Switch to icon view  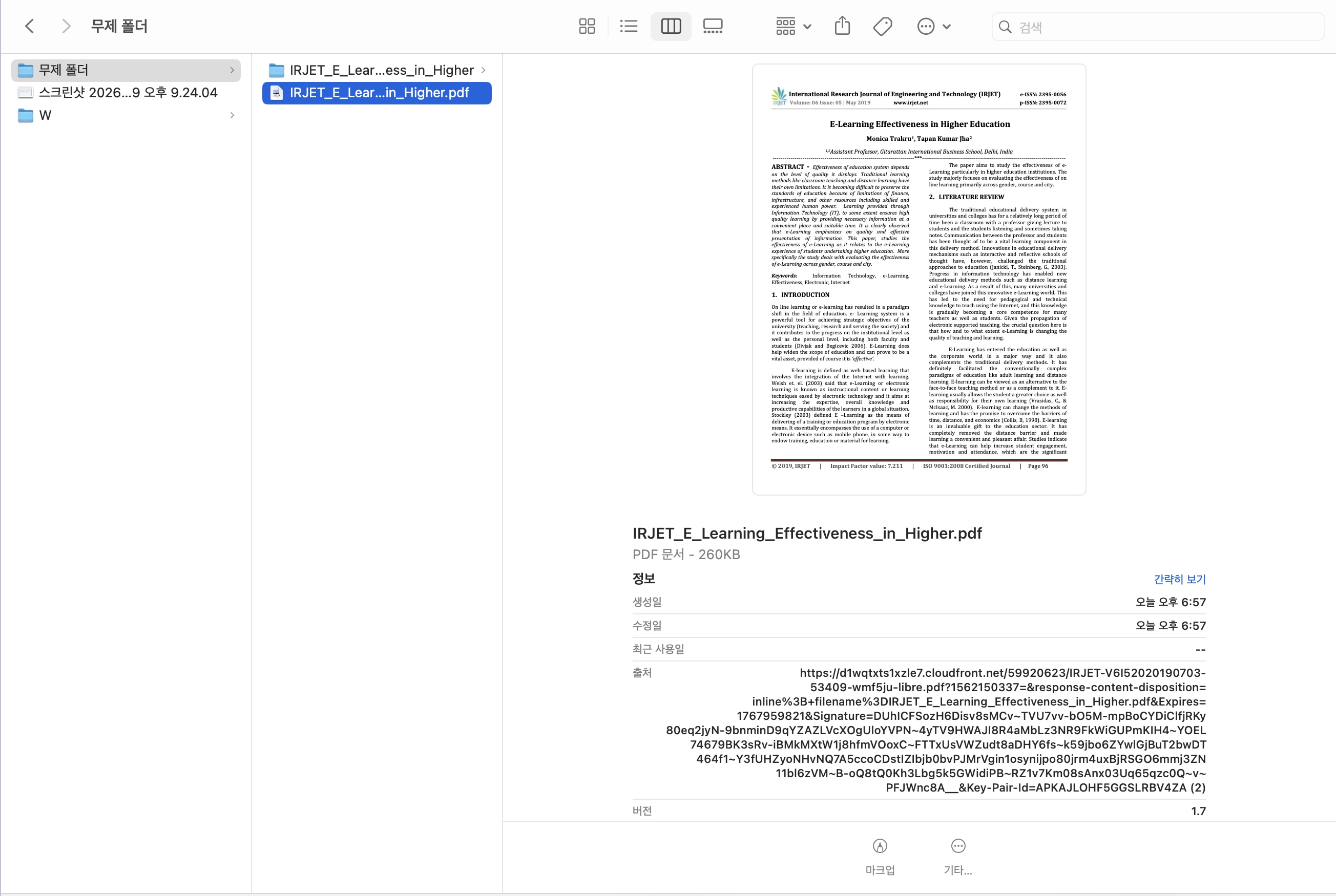pos(587,26)
